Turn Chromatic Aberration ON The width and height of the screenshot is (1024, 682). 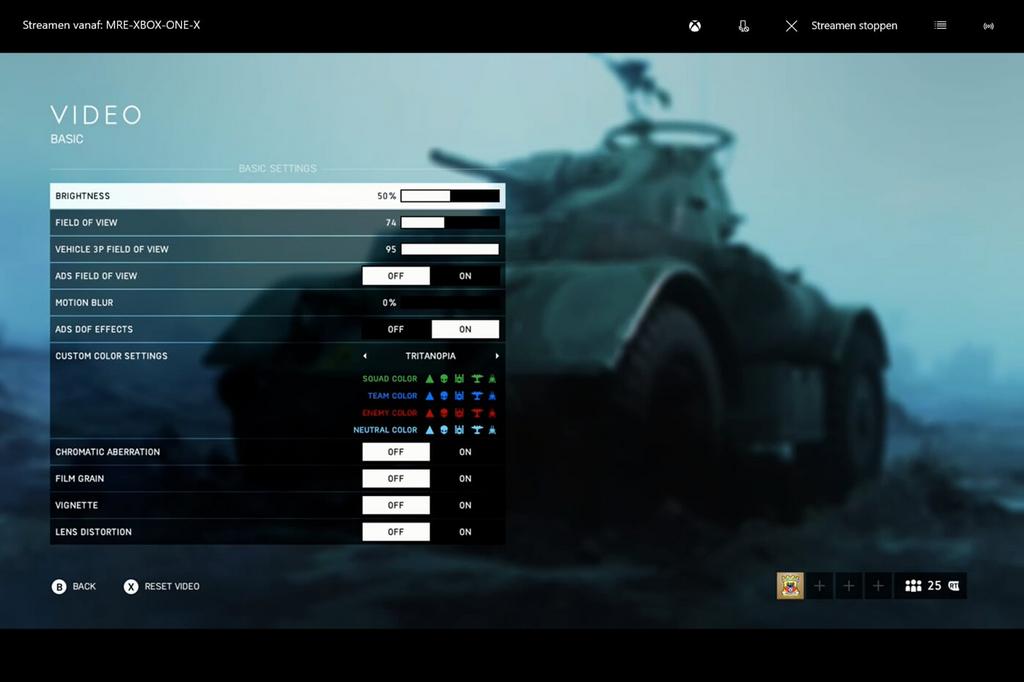coord(465,452)
